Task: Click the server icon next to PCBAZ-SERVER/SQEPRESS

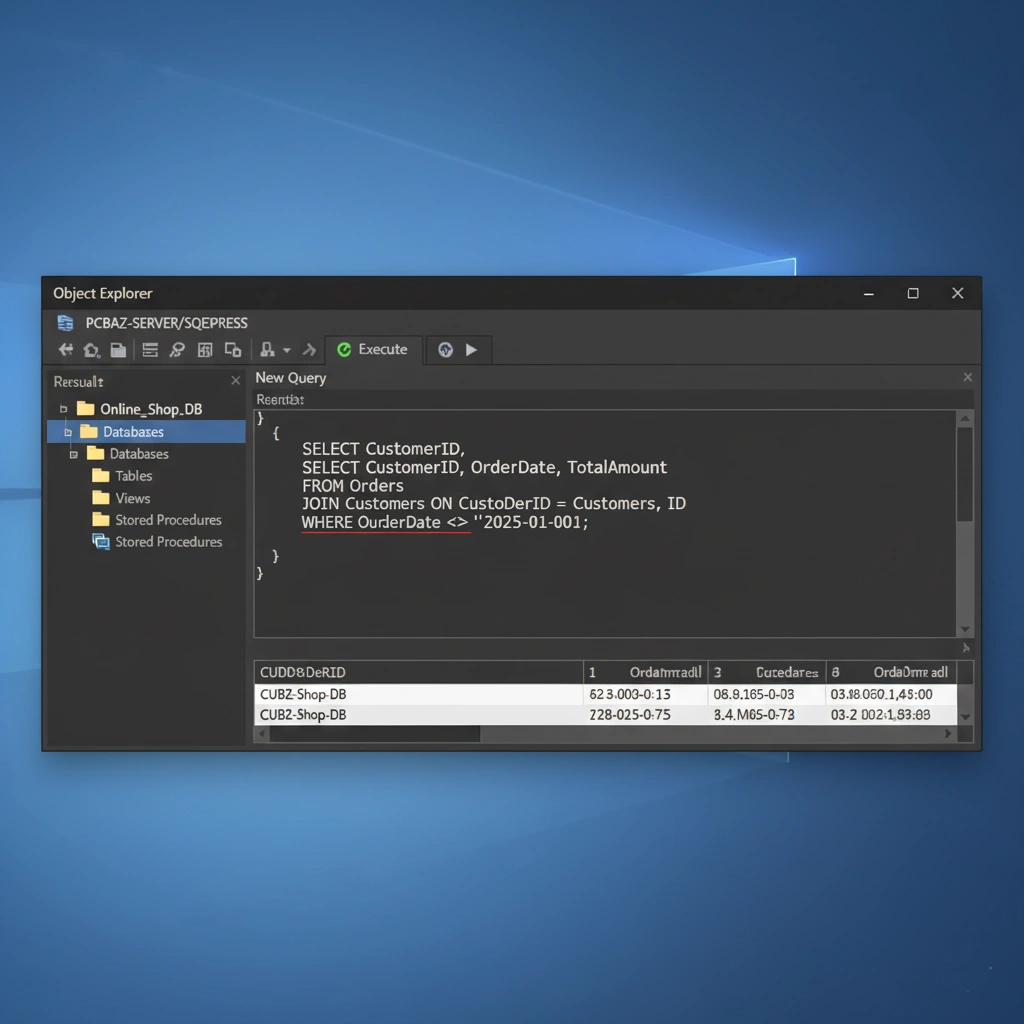Action: click(x=64, y=322)
